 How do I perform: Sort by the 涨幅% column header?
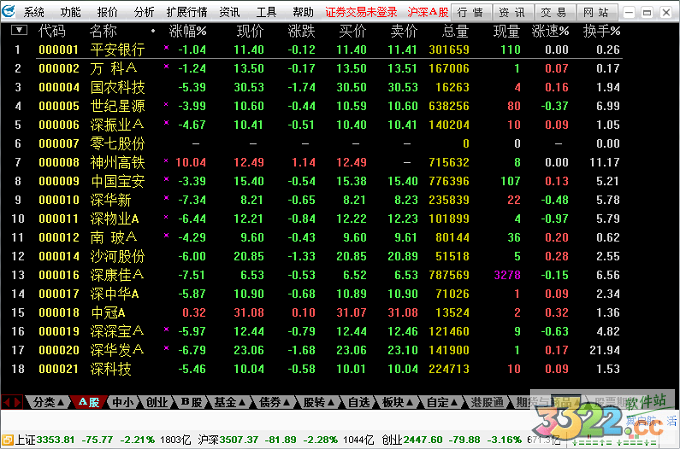coord(187,31)
